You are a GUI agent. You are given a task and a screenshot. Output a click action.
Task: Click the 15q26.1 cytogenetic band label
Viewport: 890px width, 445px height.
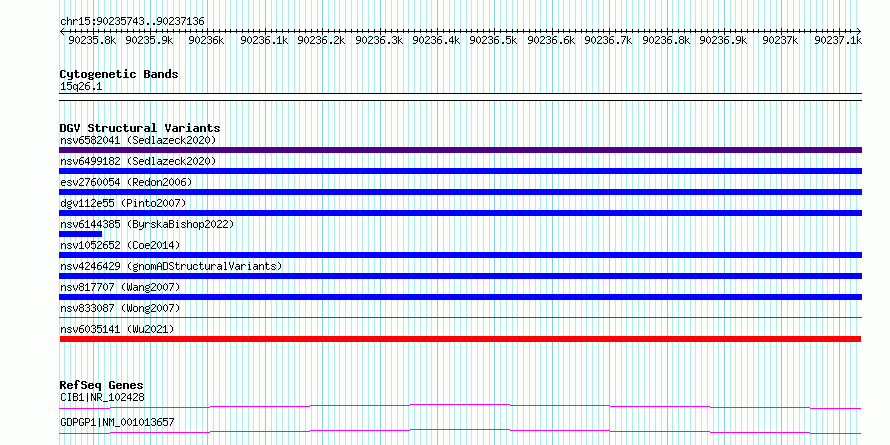click(81, 87)
